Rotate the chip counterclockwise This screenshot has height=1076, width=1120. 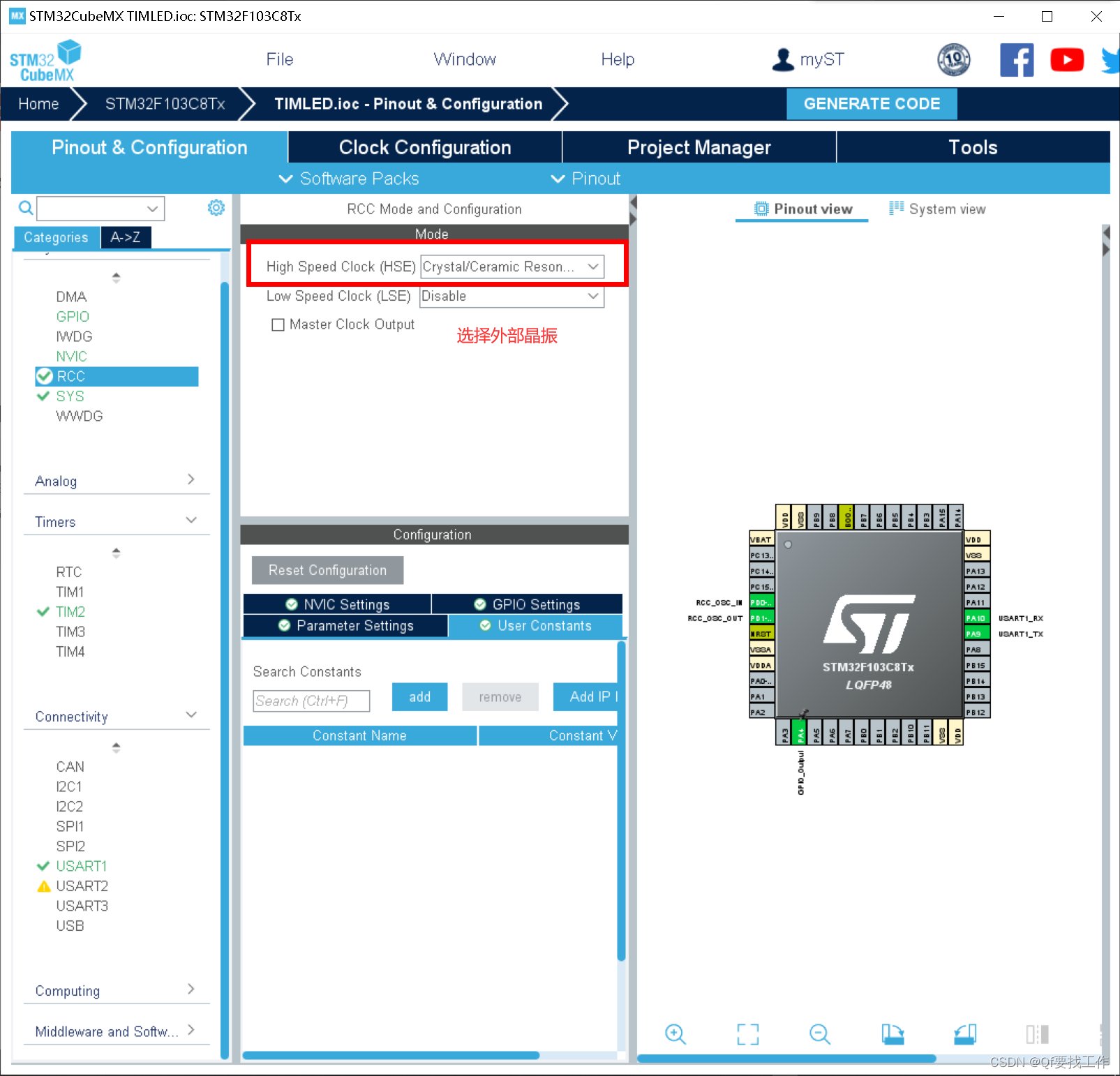pos(964,1035)
